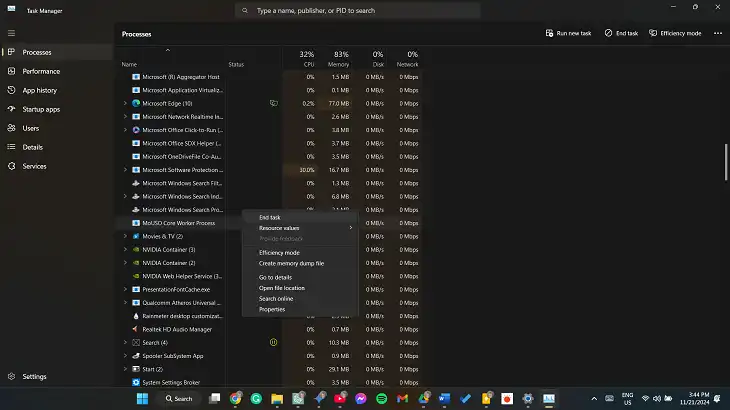
Task: Click the Status column header
Action: (236, 64)
